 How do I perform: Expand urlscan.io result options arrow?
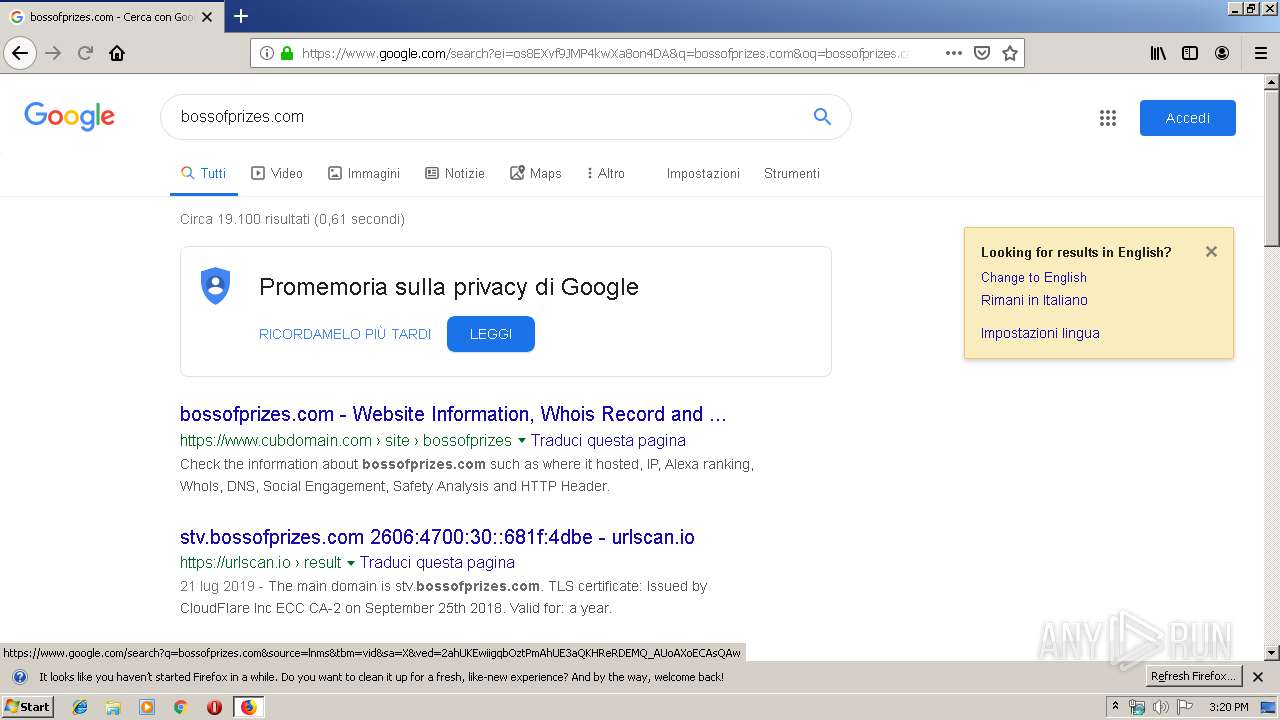coord(350,563)
